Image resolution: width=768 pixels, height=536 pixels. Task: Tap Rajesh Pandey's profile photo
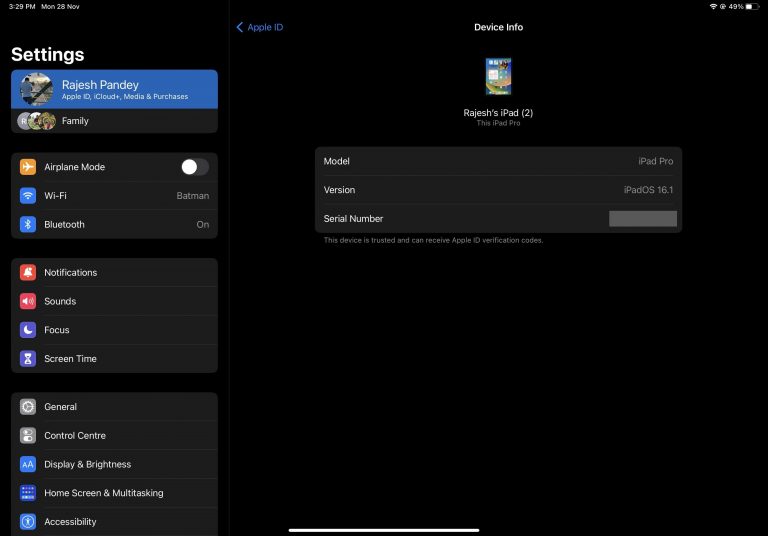click(x=36, y=89)
